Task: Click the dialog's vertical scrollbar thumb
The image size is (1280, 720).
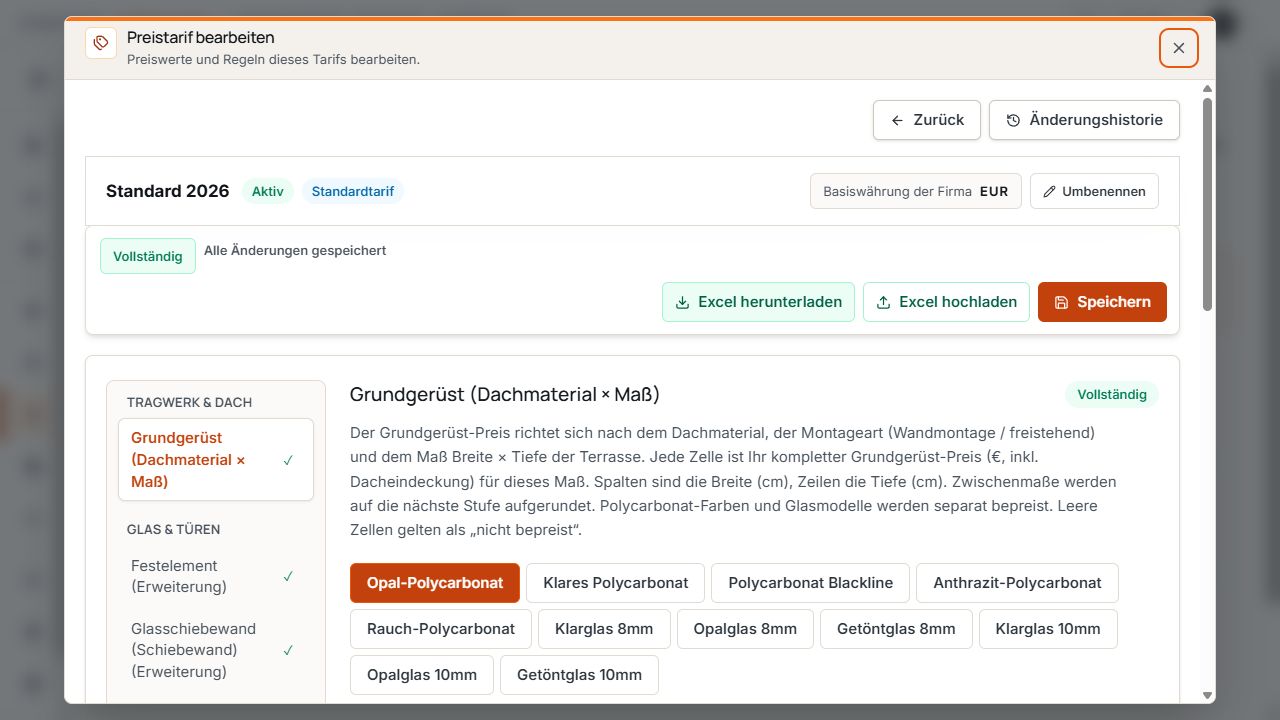Action: (1207, 204)
